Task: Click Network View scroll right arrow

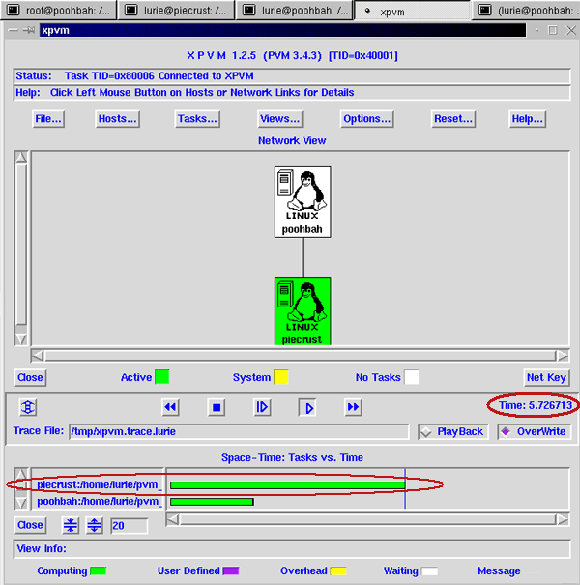Action: [563, 356]
